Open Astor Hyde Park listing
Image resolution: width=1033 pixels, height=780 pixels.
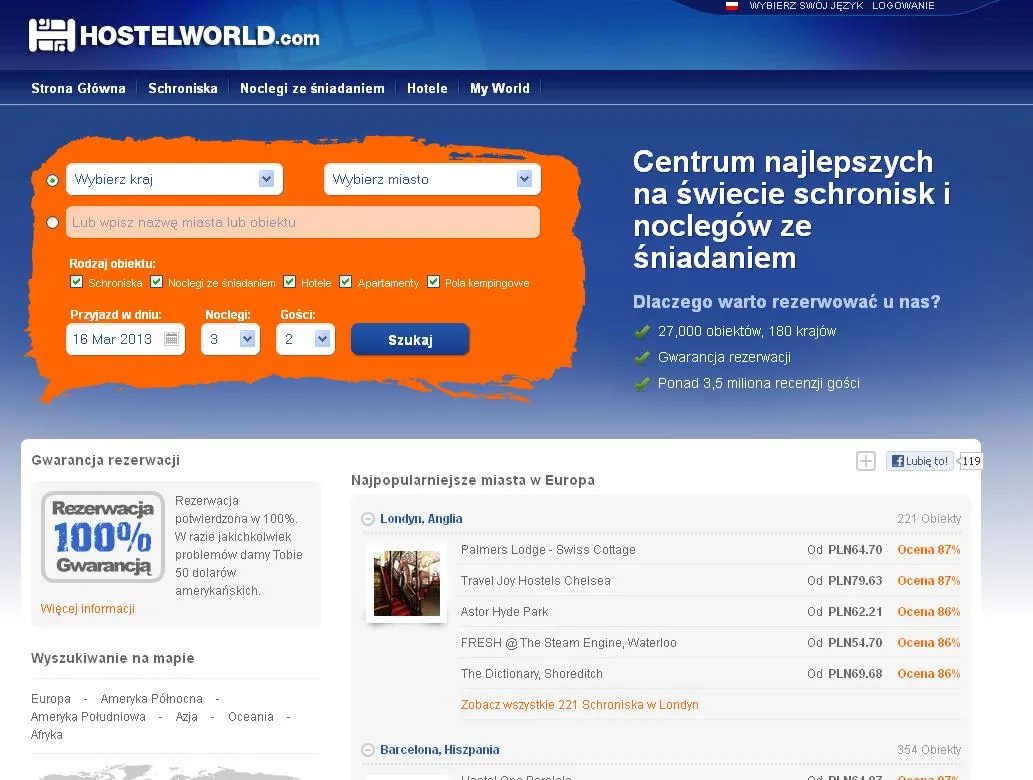[504, 612]
